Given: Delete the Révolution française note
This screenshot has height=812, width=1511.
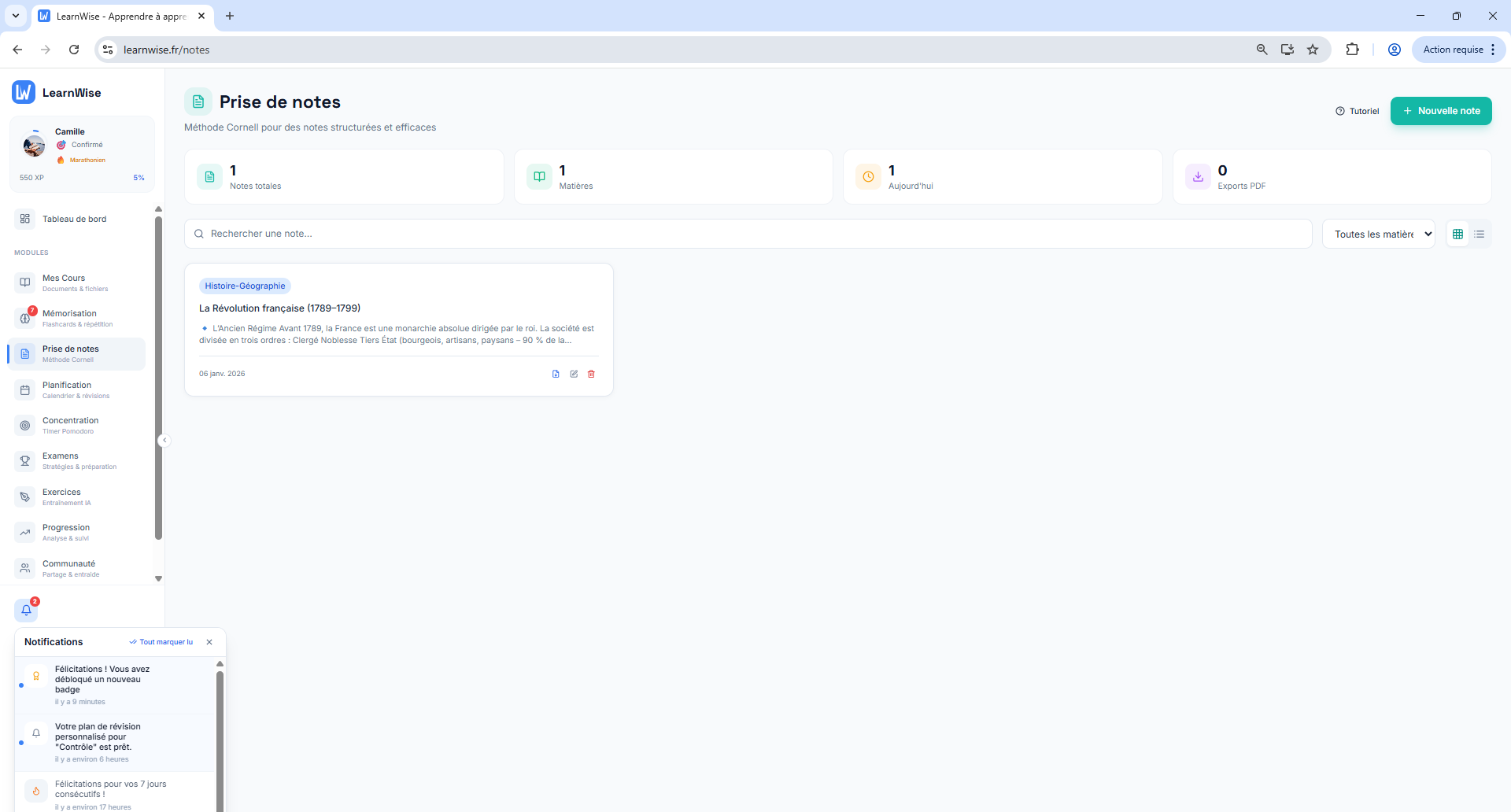Looking at the screenshot, I should pyautogui.click(x=592, y=374).
